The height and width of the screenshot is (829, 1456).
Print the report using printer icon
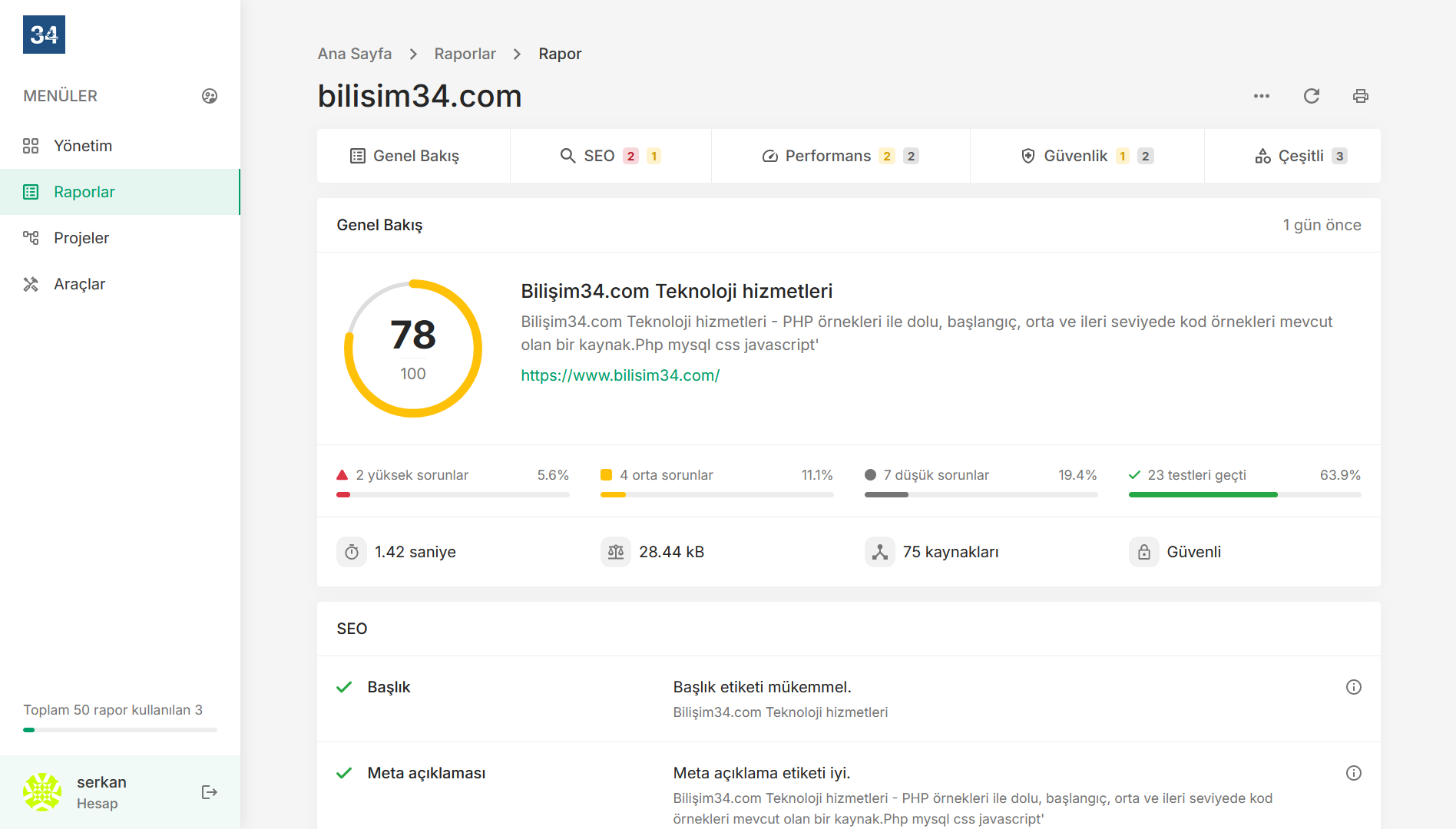pyautogui.click(x=1361, y=96)
